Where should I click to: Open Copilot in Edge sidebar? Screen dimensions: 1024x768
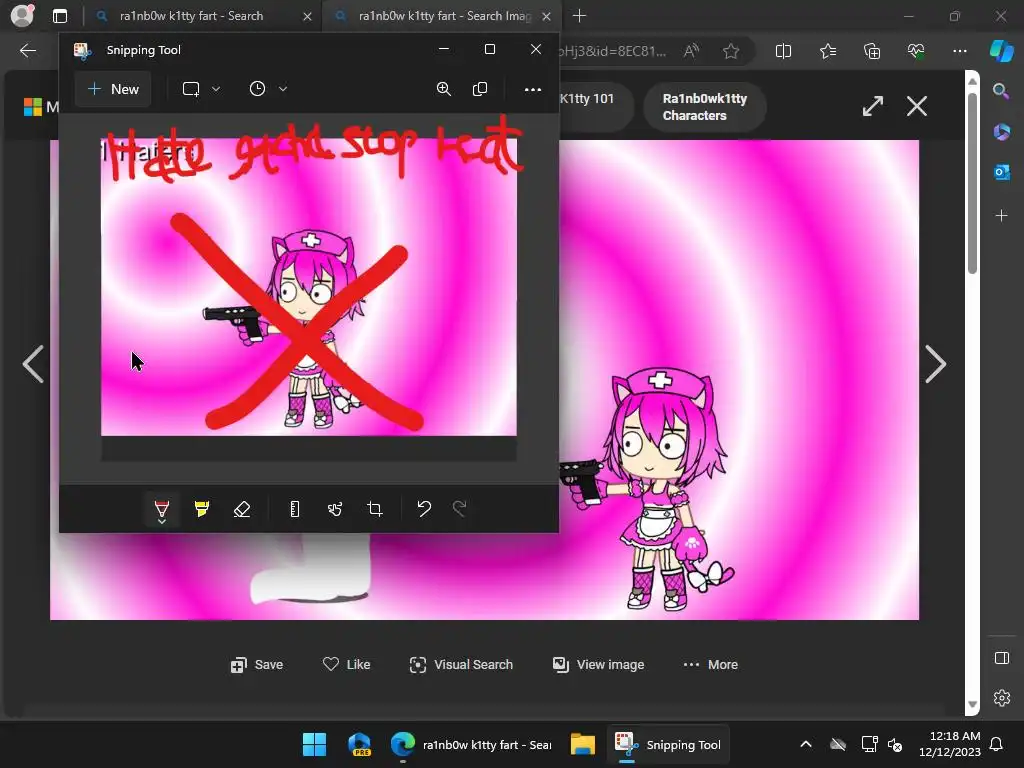click(1001, 51)
